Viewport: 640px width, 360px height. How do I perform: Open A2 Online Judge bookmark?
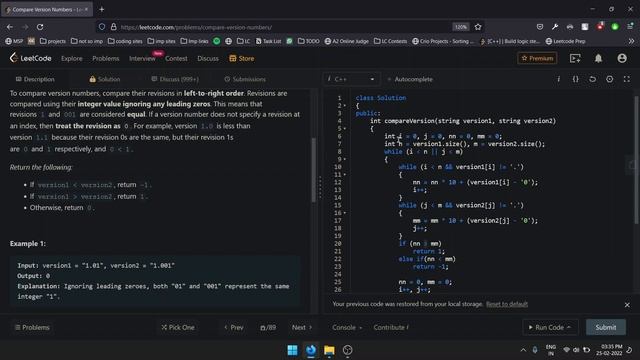click(347, 41)
